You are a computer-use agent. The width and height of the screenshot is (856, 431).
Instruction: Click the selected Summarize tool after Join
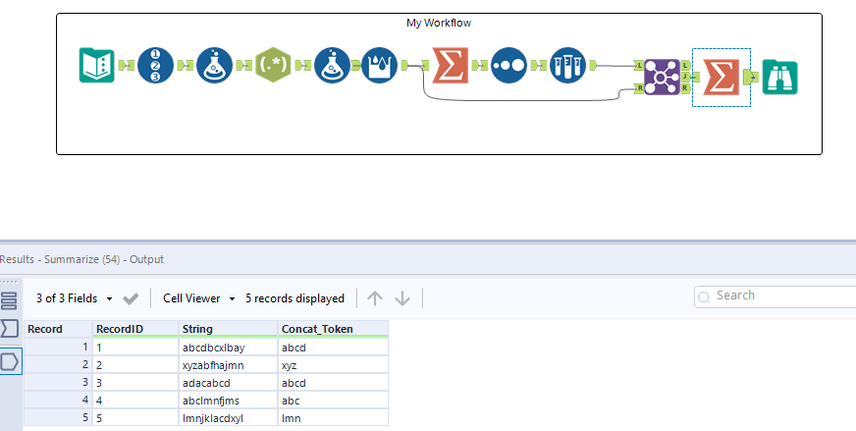[721, 77]
